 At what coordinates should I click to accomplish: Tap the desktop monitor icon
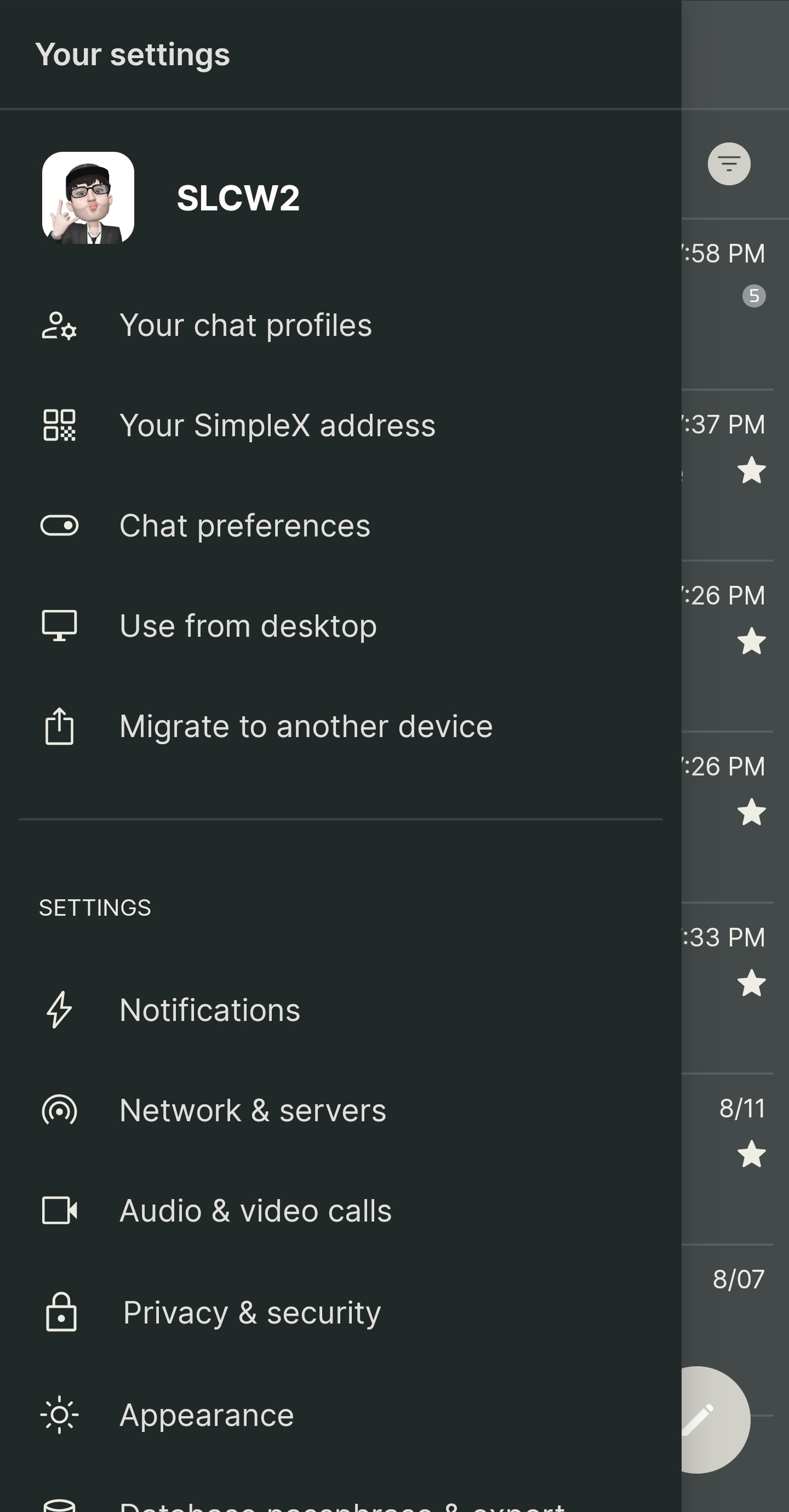pos(59,625)
